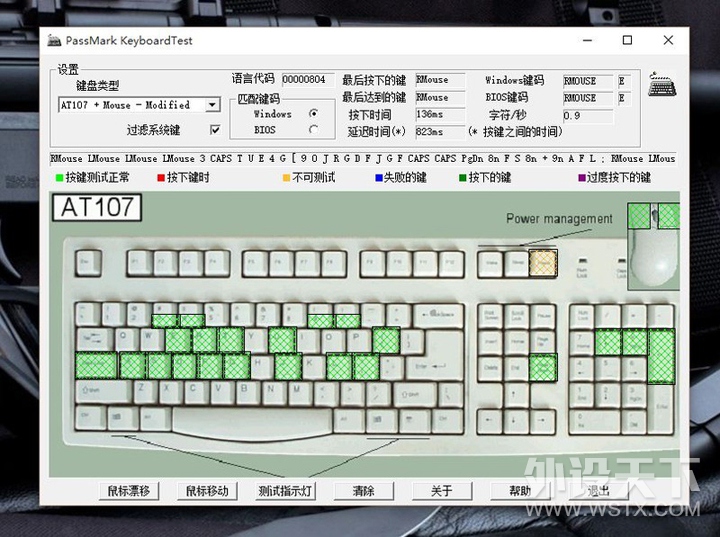Click the PassMark KeyboardTest title bar icon
720x537 pixels.
click(54, 40)
